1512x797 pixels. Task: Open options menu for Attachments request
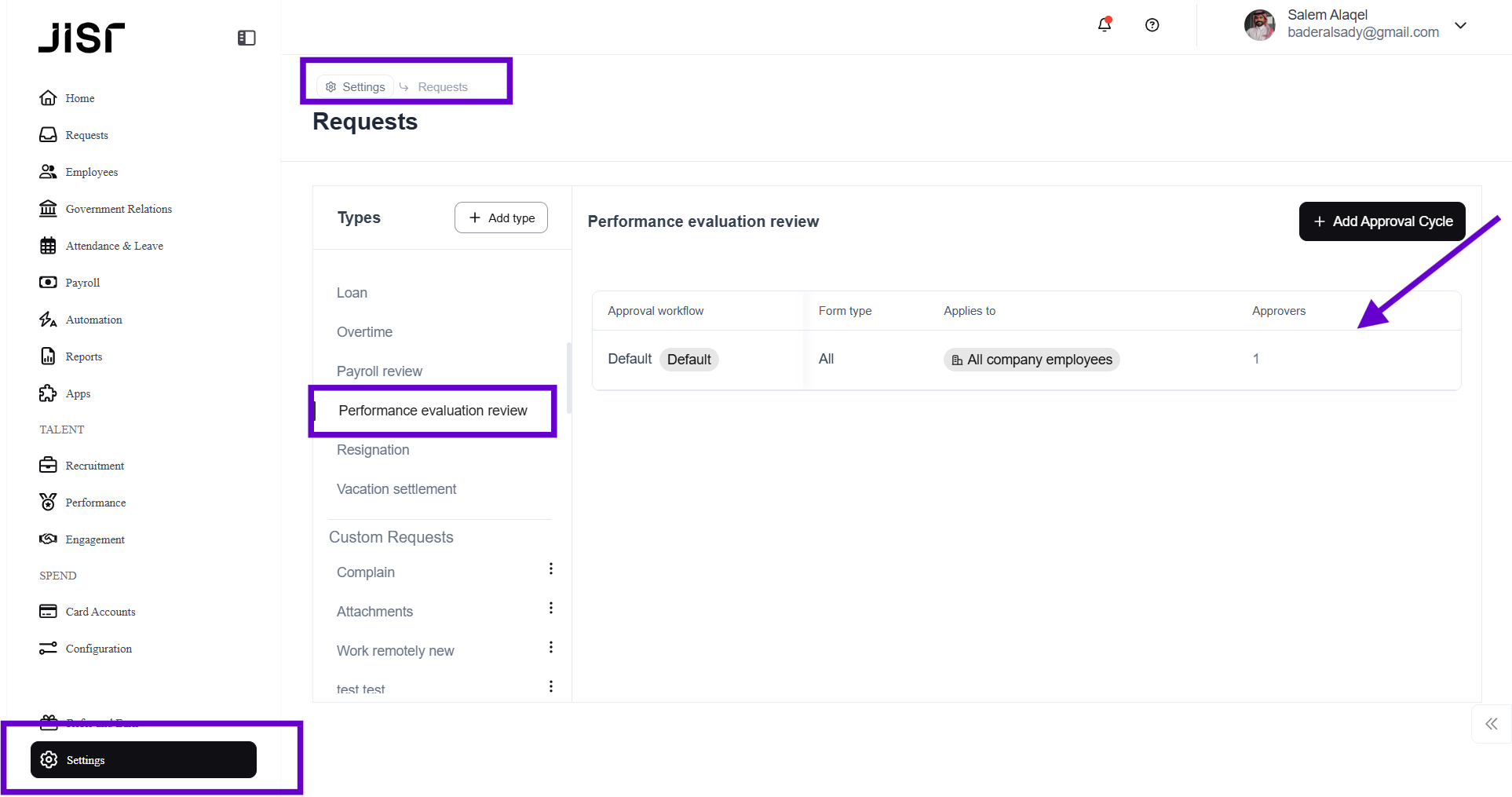(551, 609)
